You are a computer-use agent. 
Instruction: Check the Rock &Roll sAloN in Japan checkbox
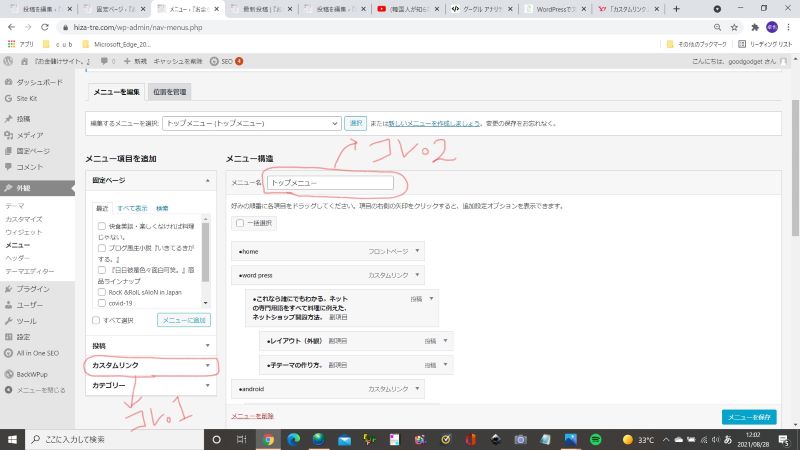102,292
